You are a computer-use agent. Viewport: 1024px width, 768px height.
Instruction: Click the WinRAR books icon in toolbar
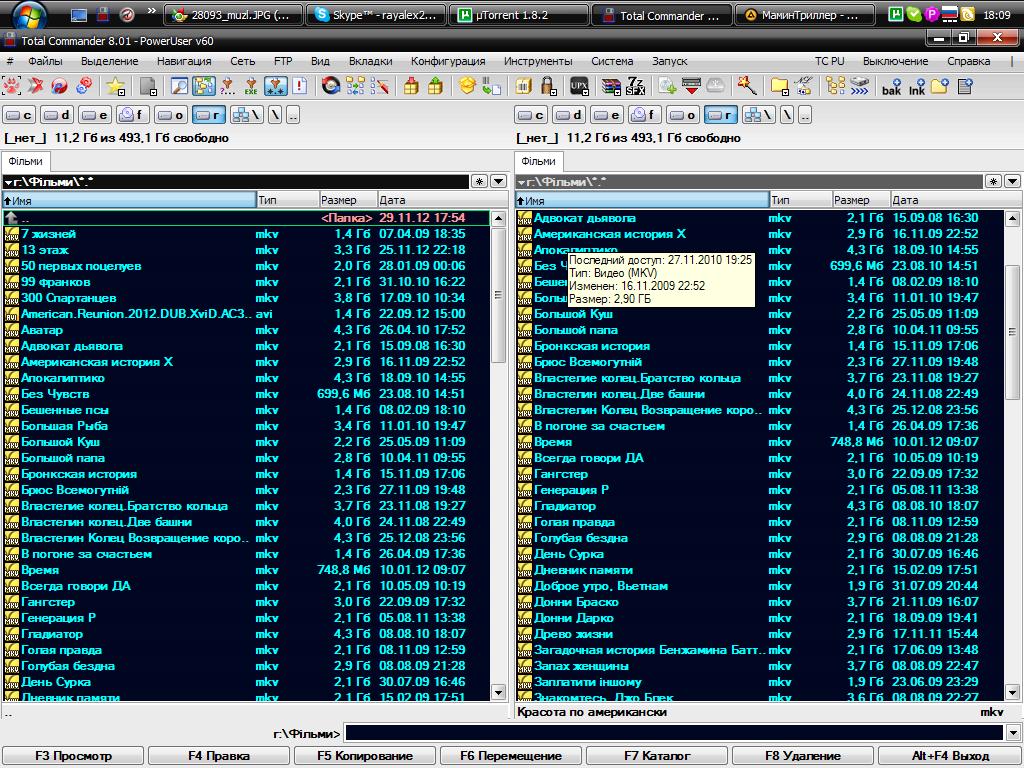tap(611, 86)
